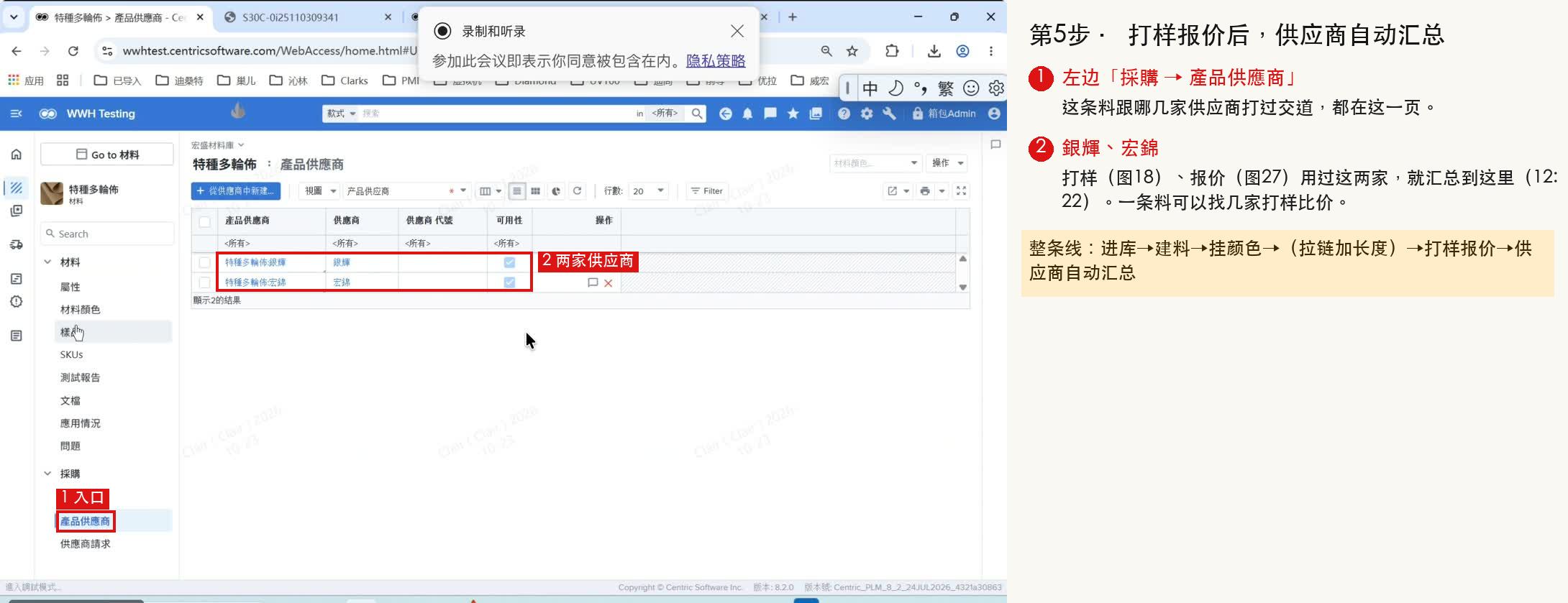Image resolution: width=1568 pixels, height=603 pixels.
Task: Open the 行數 20 rows dropdown
Action: (648, 191)
